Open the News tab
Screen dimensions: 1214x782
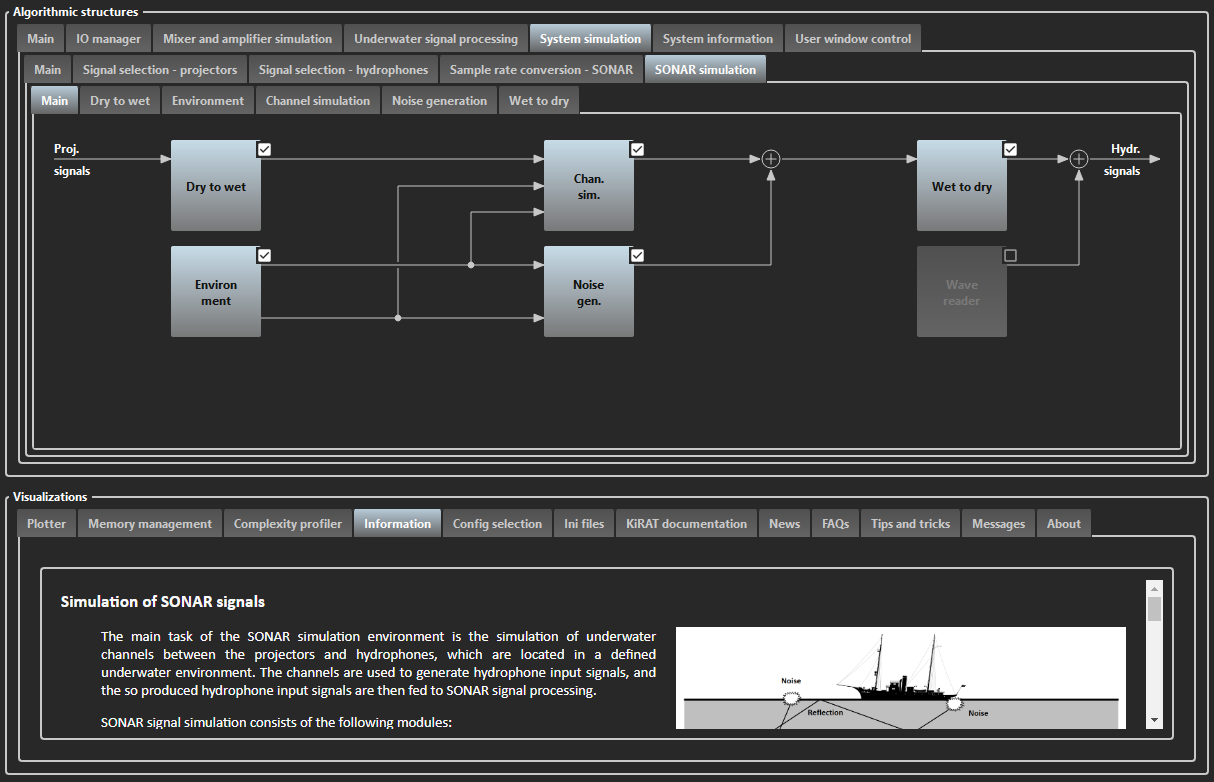click(x=785, y=524)
